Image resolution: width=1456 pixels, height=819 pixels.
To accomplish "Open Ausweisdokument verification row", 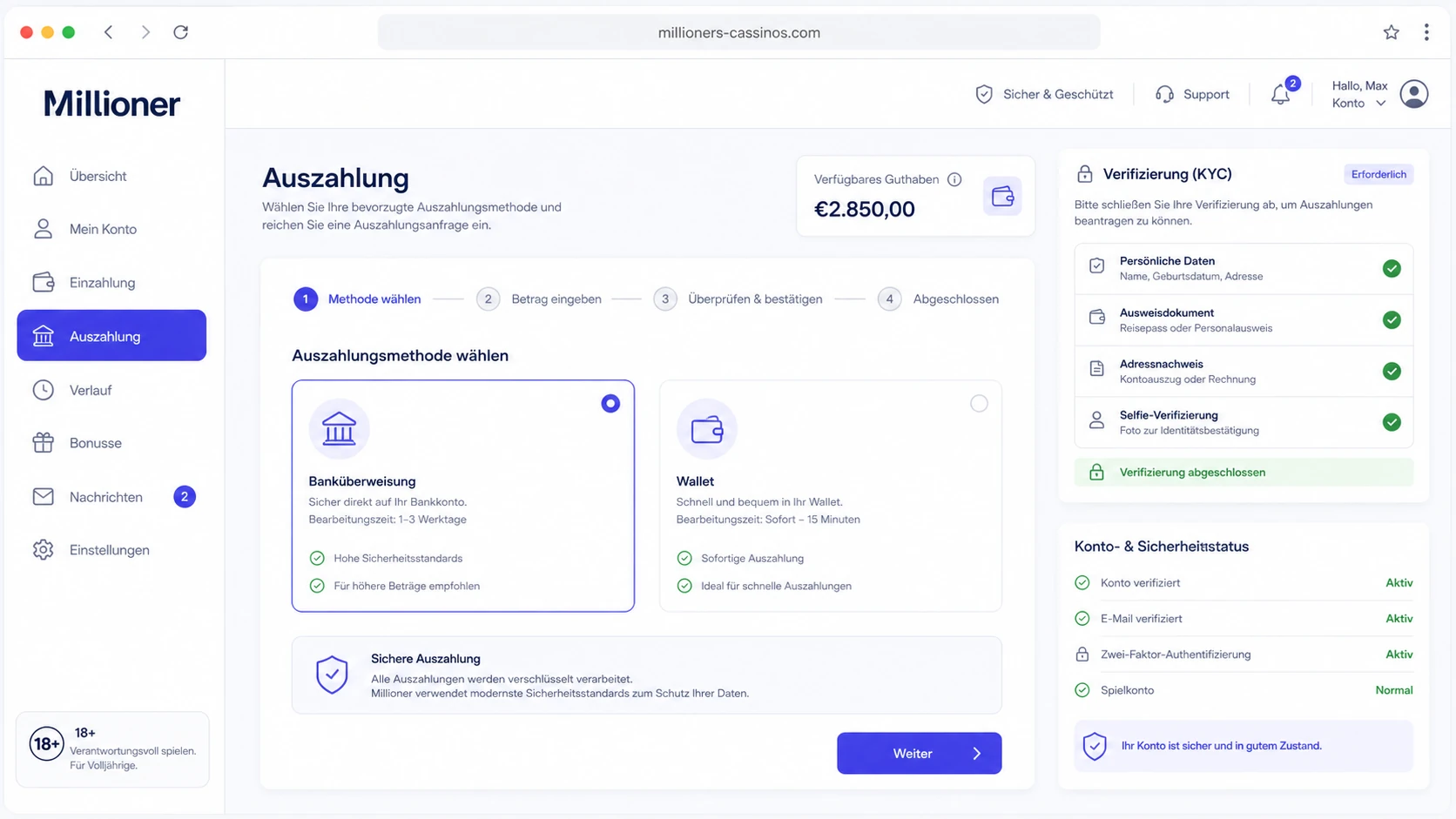I will 1244,319.
